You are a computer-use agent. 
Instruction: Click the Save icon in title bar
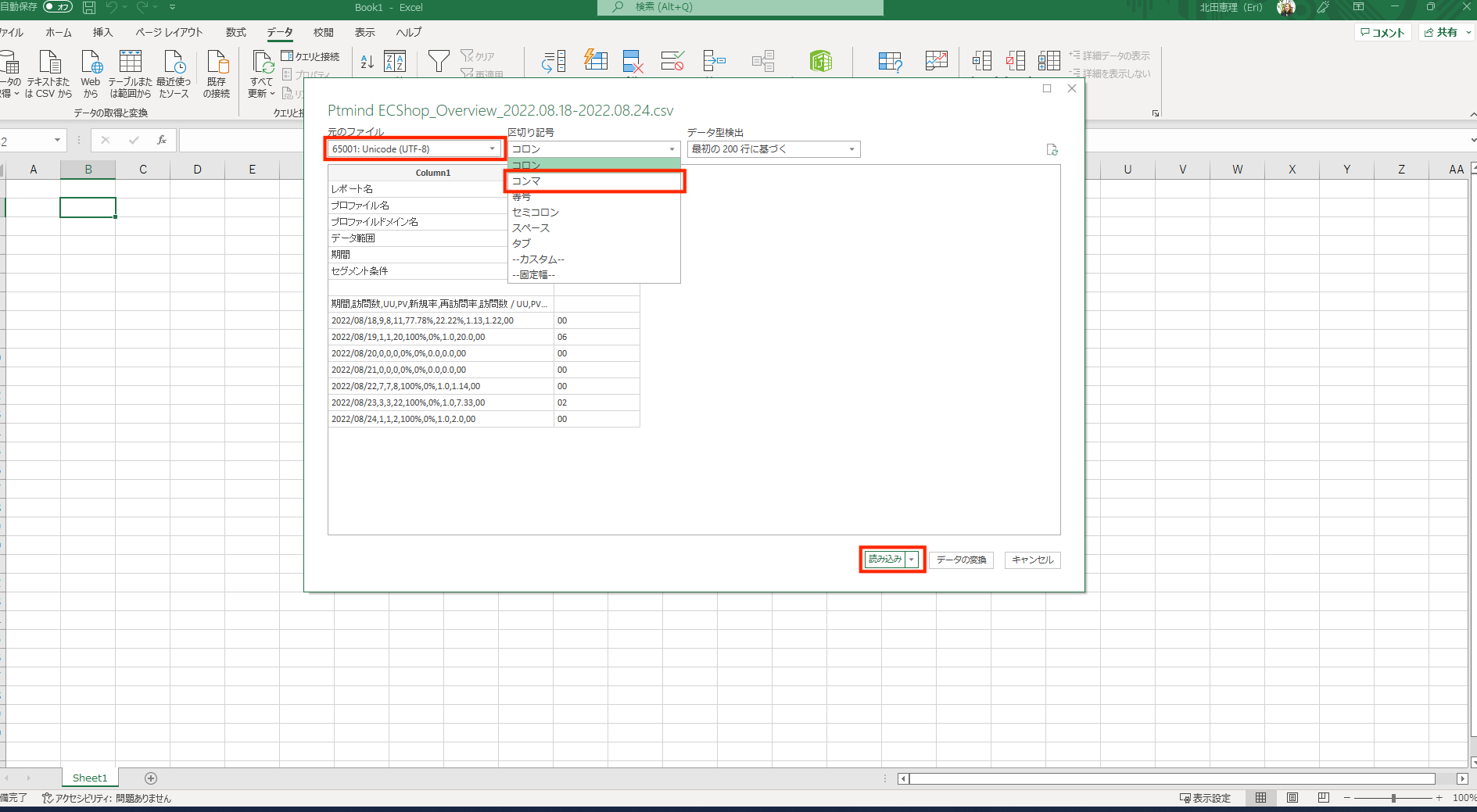[x=89, y=8]
